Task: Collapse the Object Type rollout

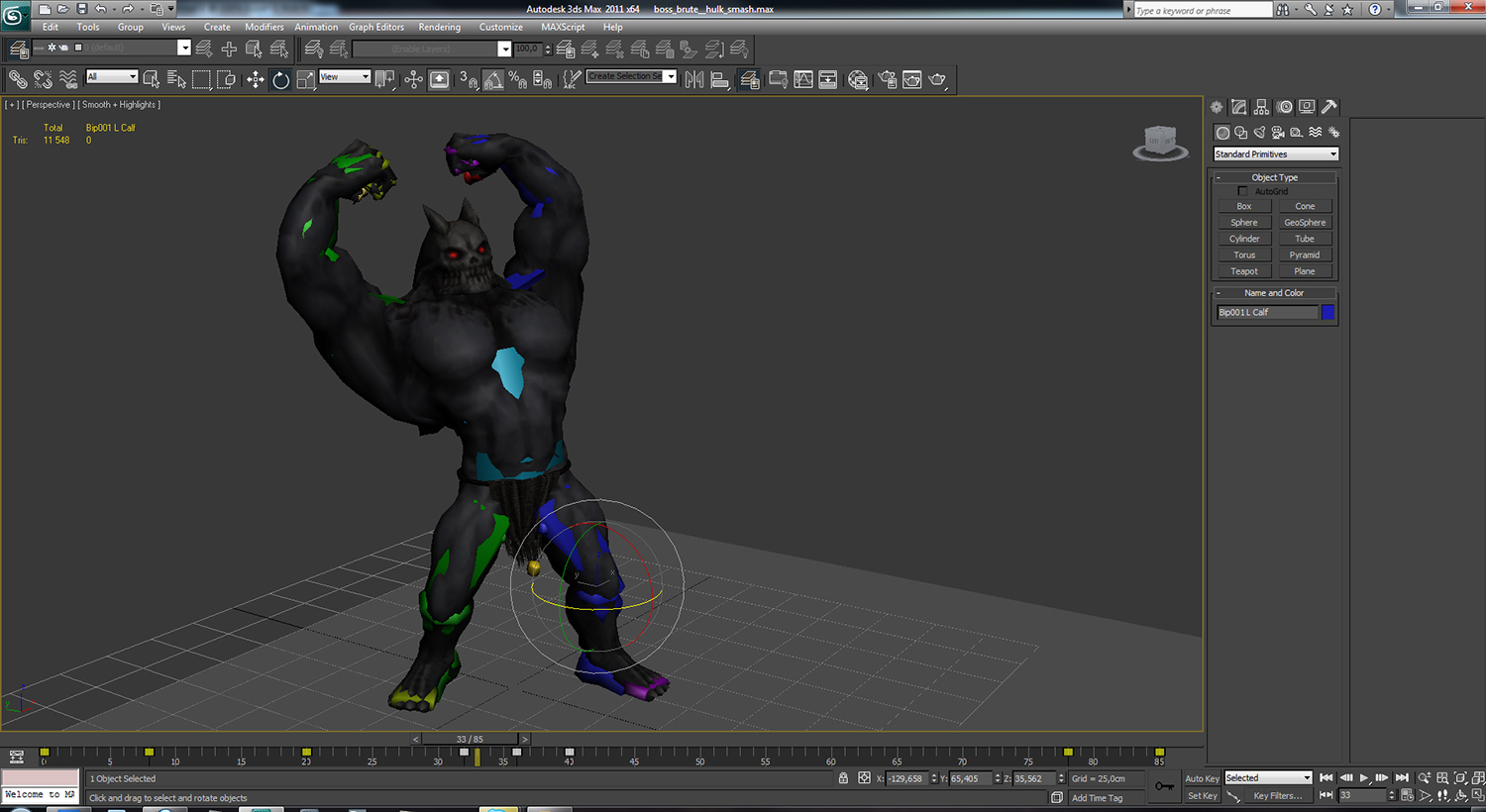Action: 1274,177
